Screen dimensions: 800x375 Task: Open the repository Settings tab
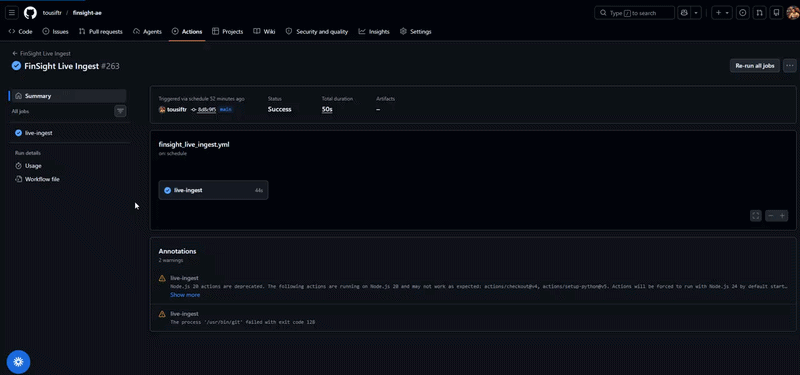[x=416, y=32]
